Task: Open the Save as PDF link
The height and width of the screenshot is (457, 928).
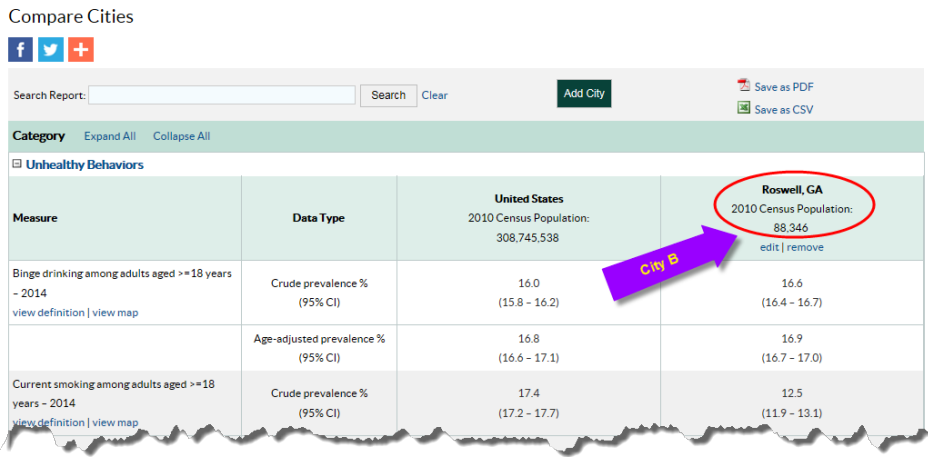Action: 783,87
